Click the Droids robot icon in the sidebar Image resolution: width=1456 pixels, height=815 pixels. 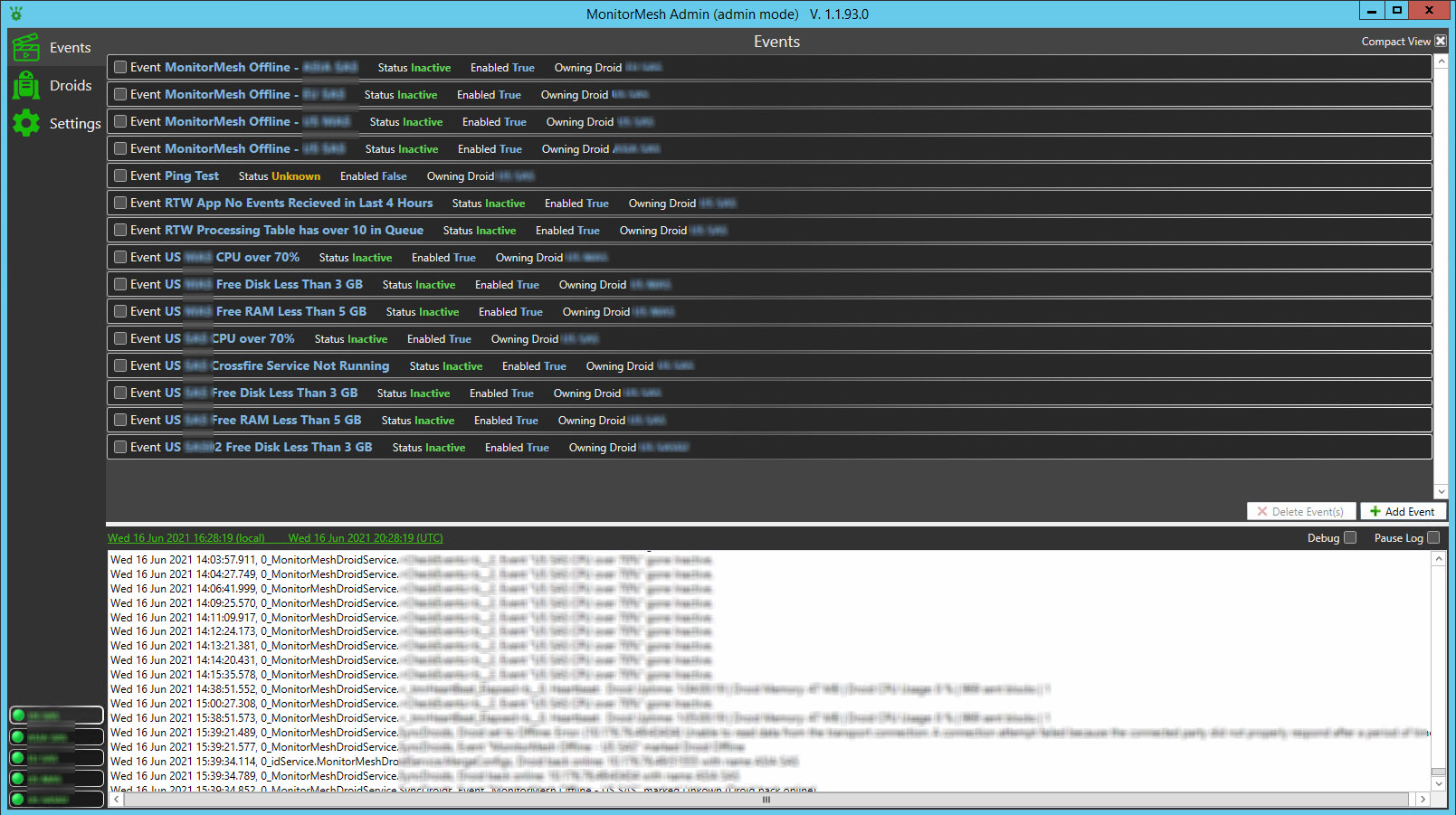pos(26,85)
